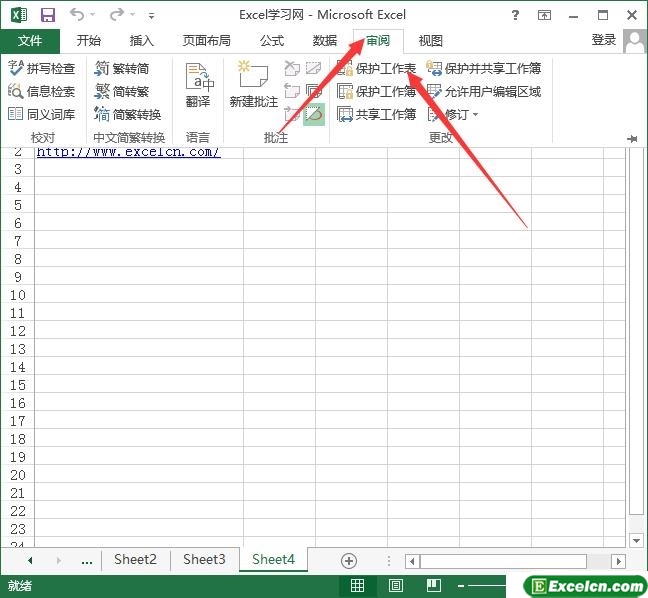This screenshot has width=648, height=598.
Task: Click the 翻译 translate button
Action: point(198,86)
